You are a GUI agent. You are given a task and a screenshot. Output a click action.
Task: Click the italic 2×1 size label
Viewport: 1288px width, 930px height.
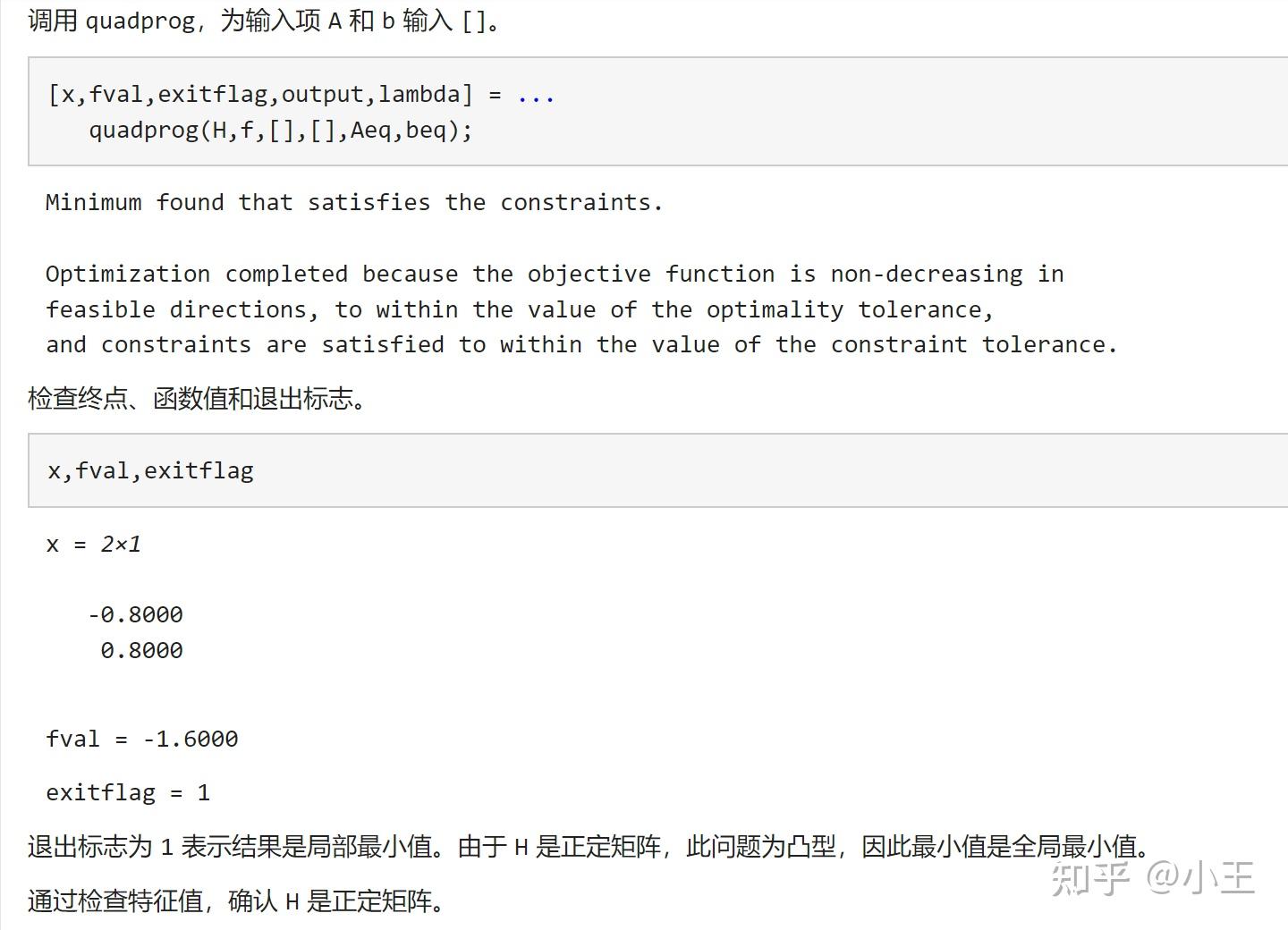point(120,544)
